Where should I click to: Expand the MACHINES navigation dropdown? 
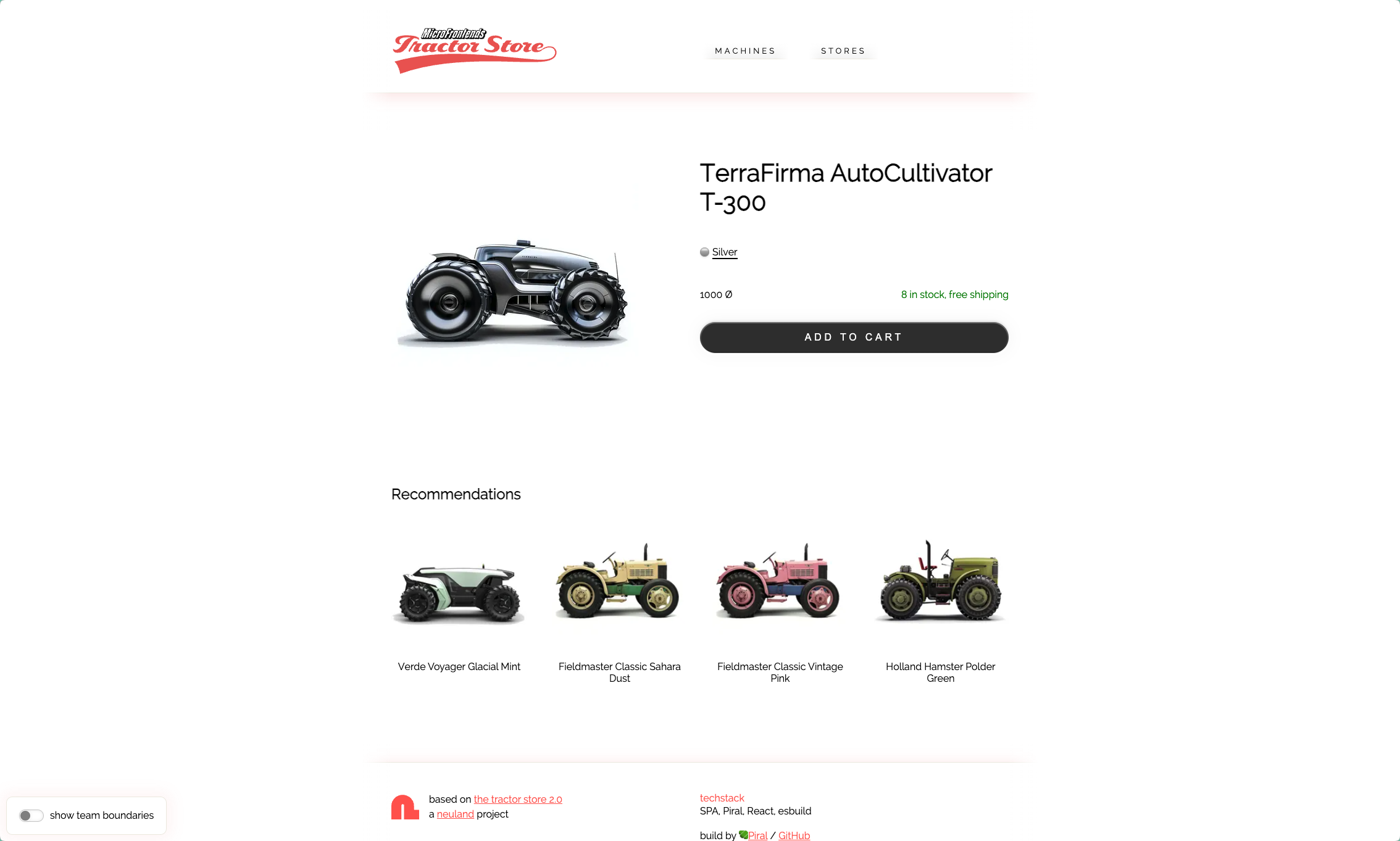[745, 50]
